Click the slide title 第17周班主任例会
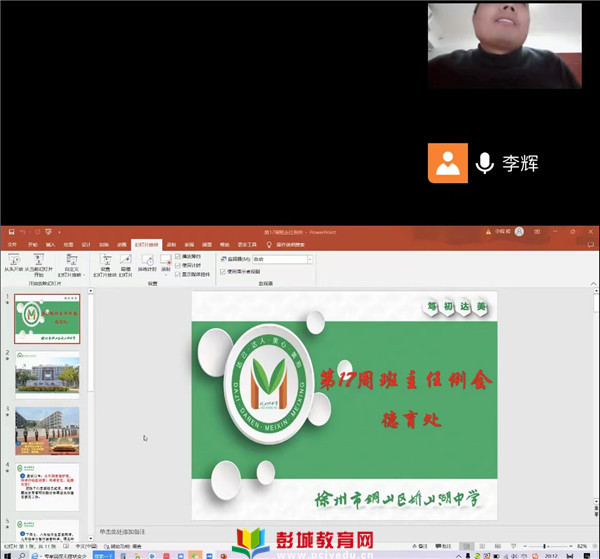This screenshot has height=559, width=600. click(x=406, y=380)
